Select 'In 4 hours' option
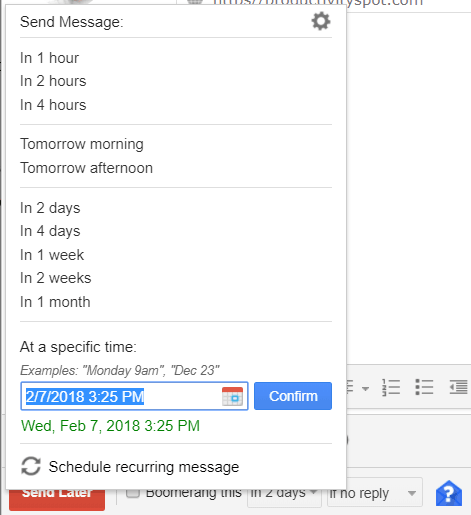Viewport: 471px width, 515px height. coord(53,105)
